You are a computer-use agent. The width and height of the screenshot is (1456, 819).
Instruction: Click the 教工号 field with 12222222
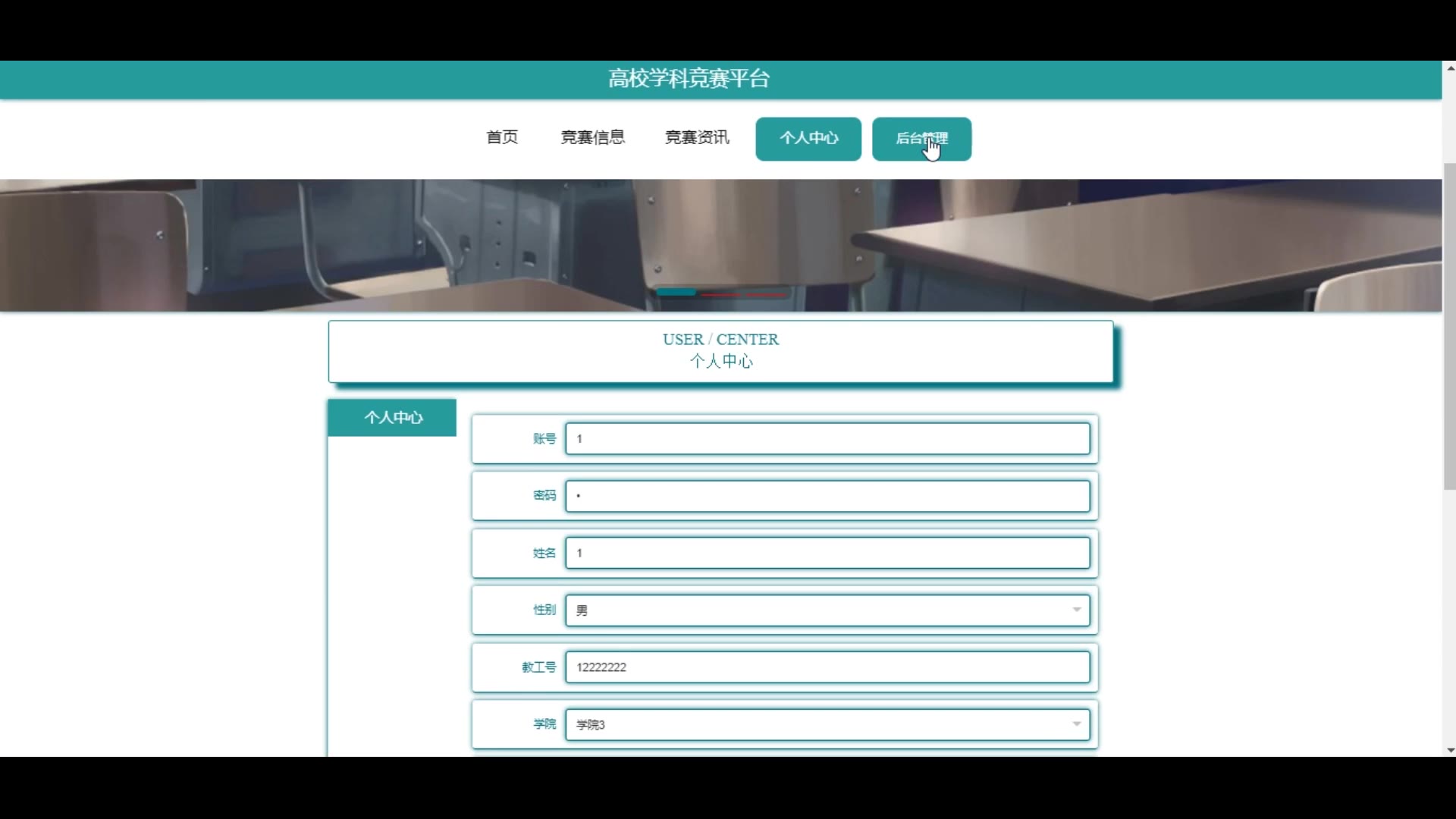coord(827,667)
